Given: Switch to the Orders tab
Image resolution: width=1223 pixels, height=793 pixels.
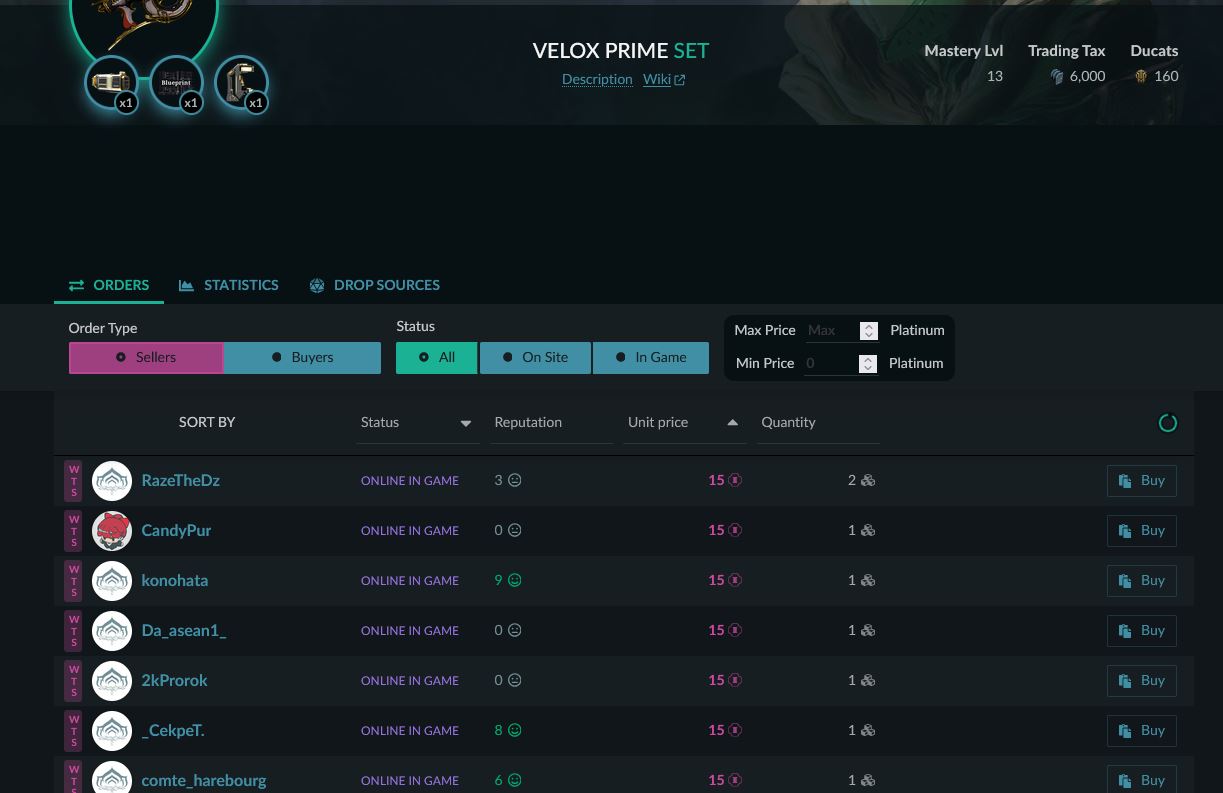Looking at the screenshot, I should coord(109,286).
